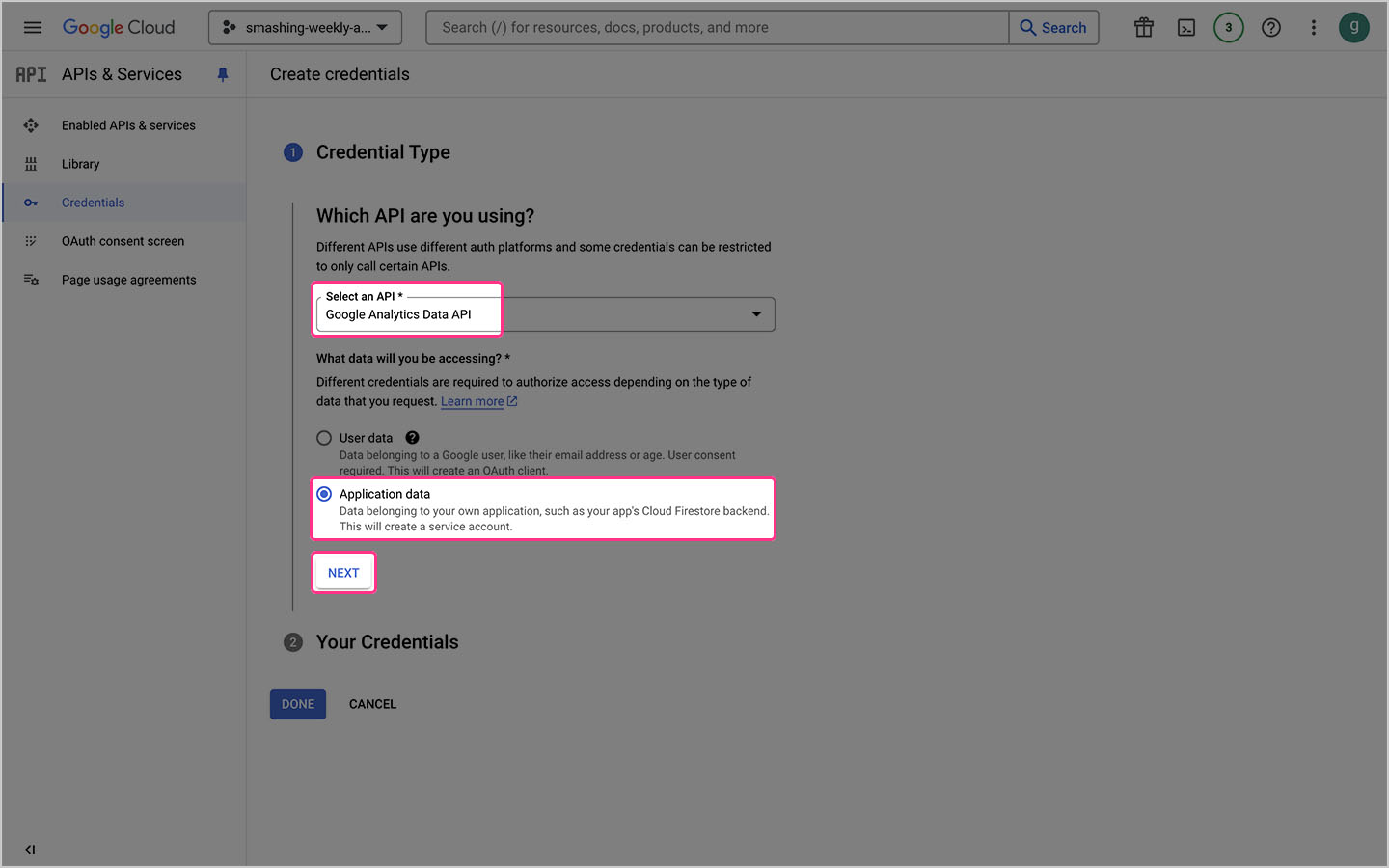Go to the OAuth consent screen page
1389x868 pixels.
pyautogui.click(x=123, y=240)
